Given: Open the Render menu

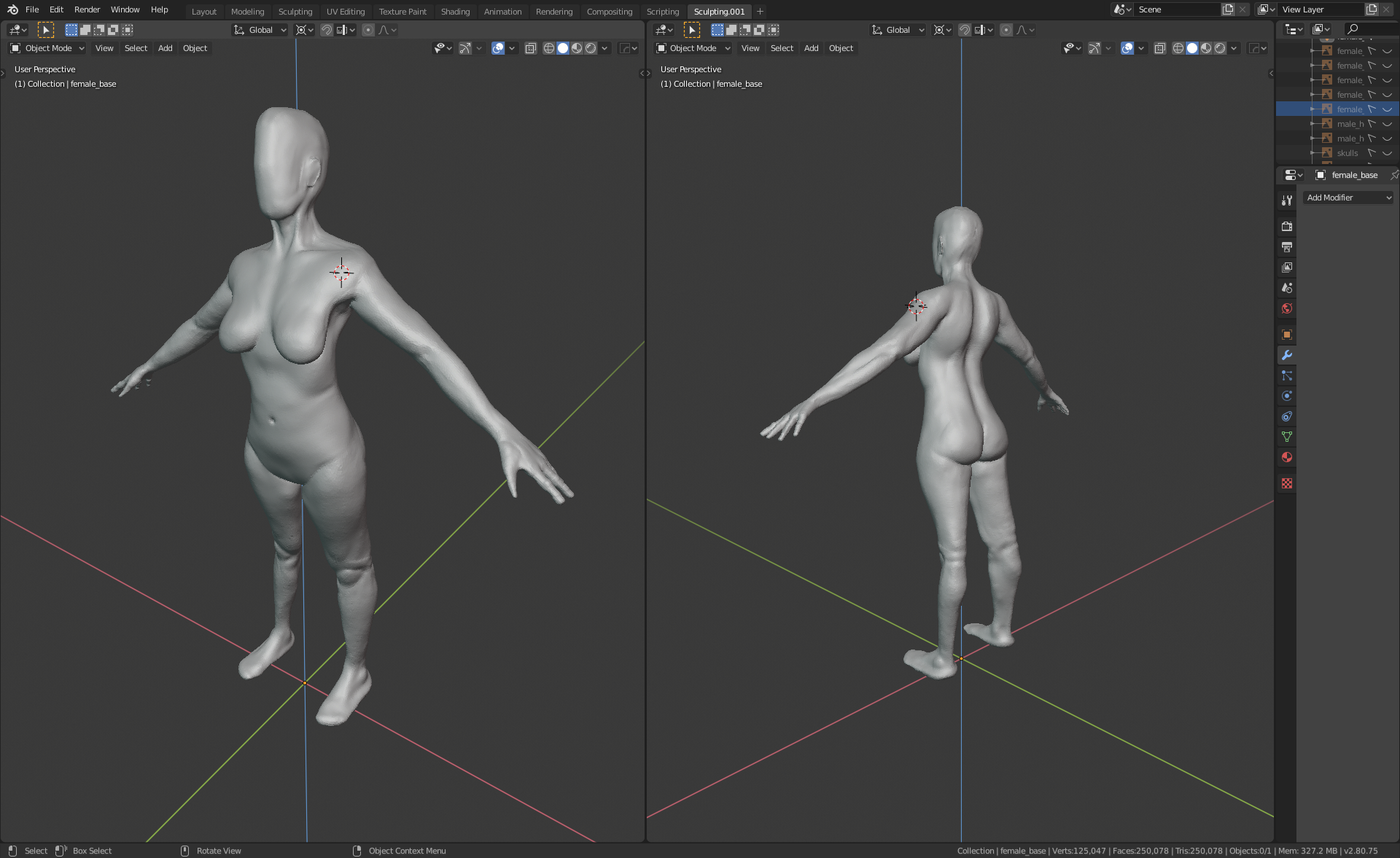Looking at the screenshot, I should 87,9.
